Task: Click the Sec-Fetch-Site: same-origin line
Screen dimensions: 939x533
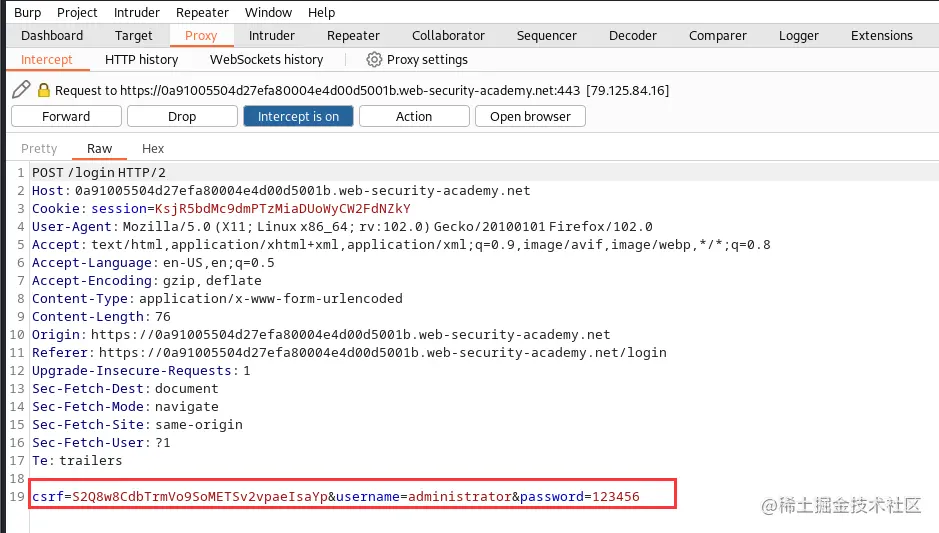Action: click(137, 424)
